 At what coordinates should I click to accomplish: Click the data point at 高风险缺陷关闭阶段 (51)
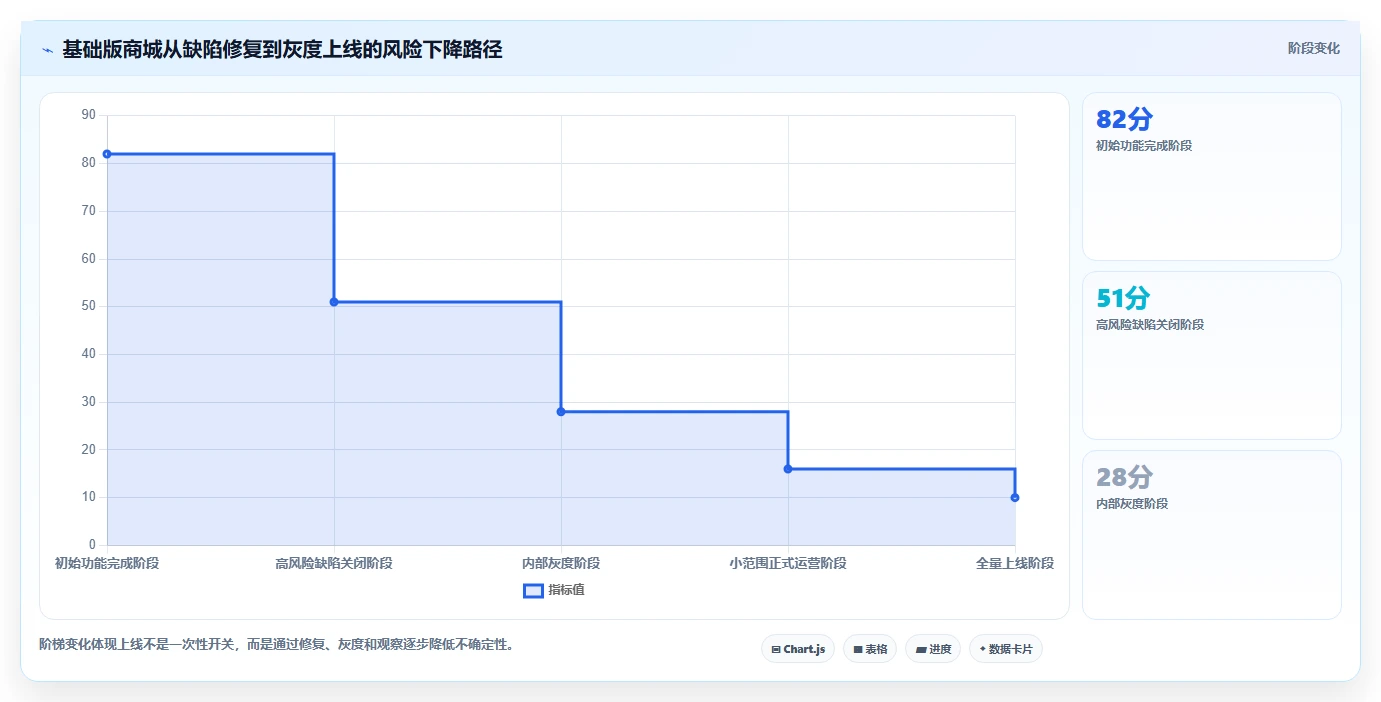[x=334, y=302]
